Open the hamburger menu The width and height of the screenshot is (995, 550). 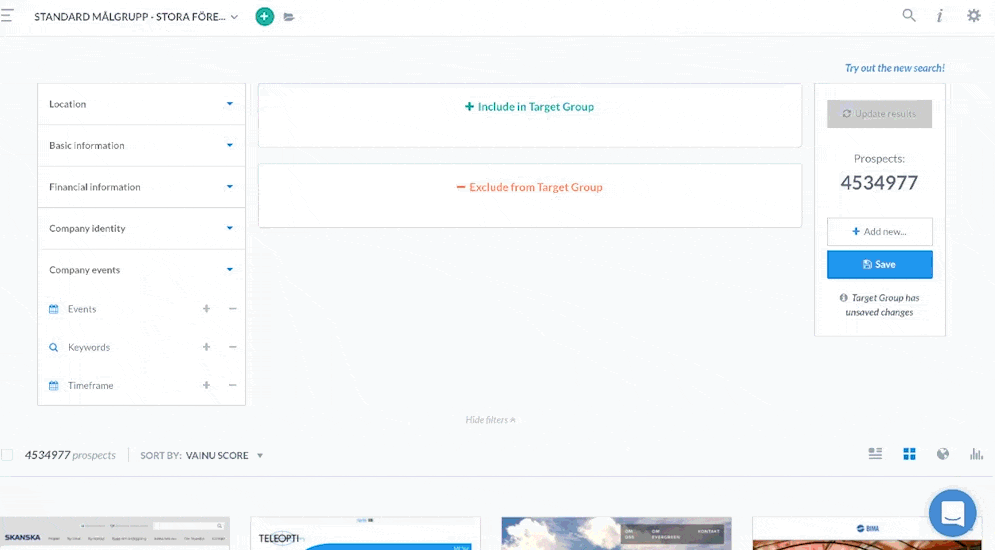tap(6, 16)
